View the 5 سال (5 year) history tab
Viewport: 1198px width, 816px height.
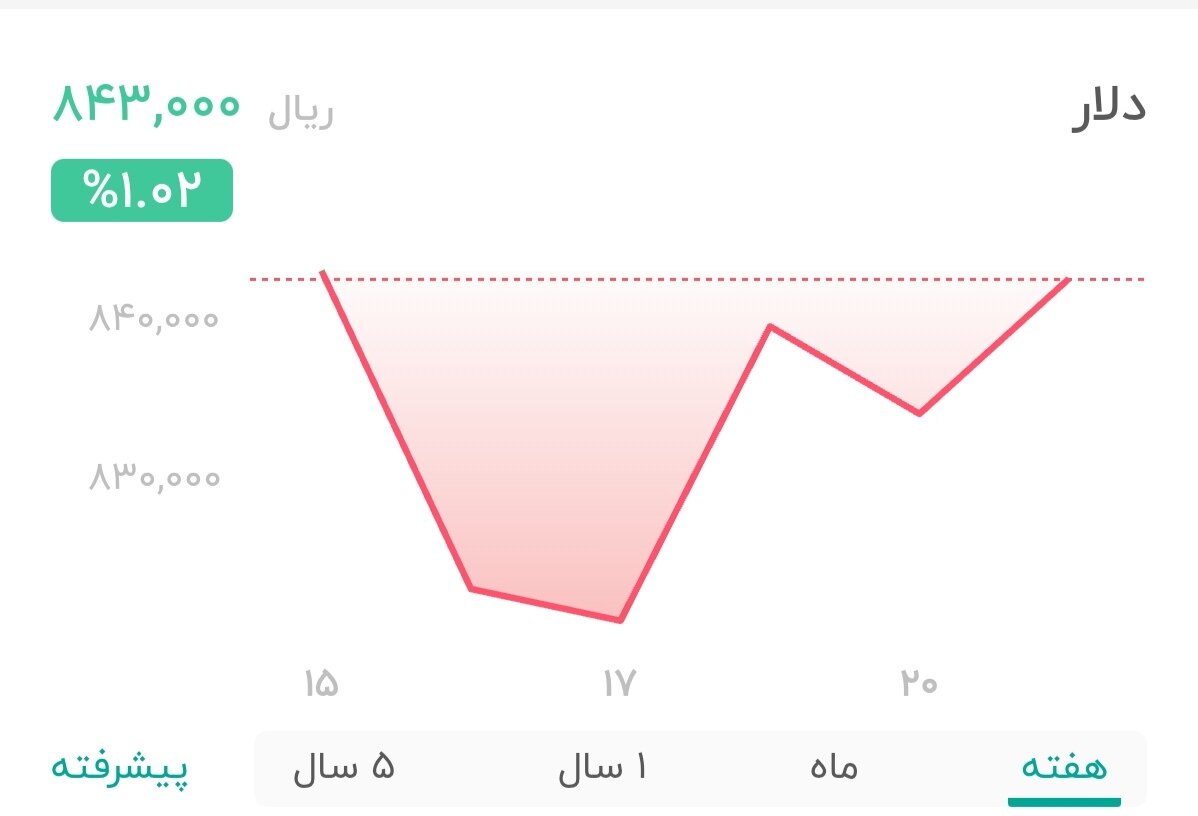[x=345, y=766]
